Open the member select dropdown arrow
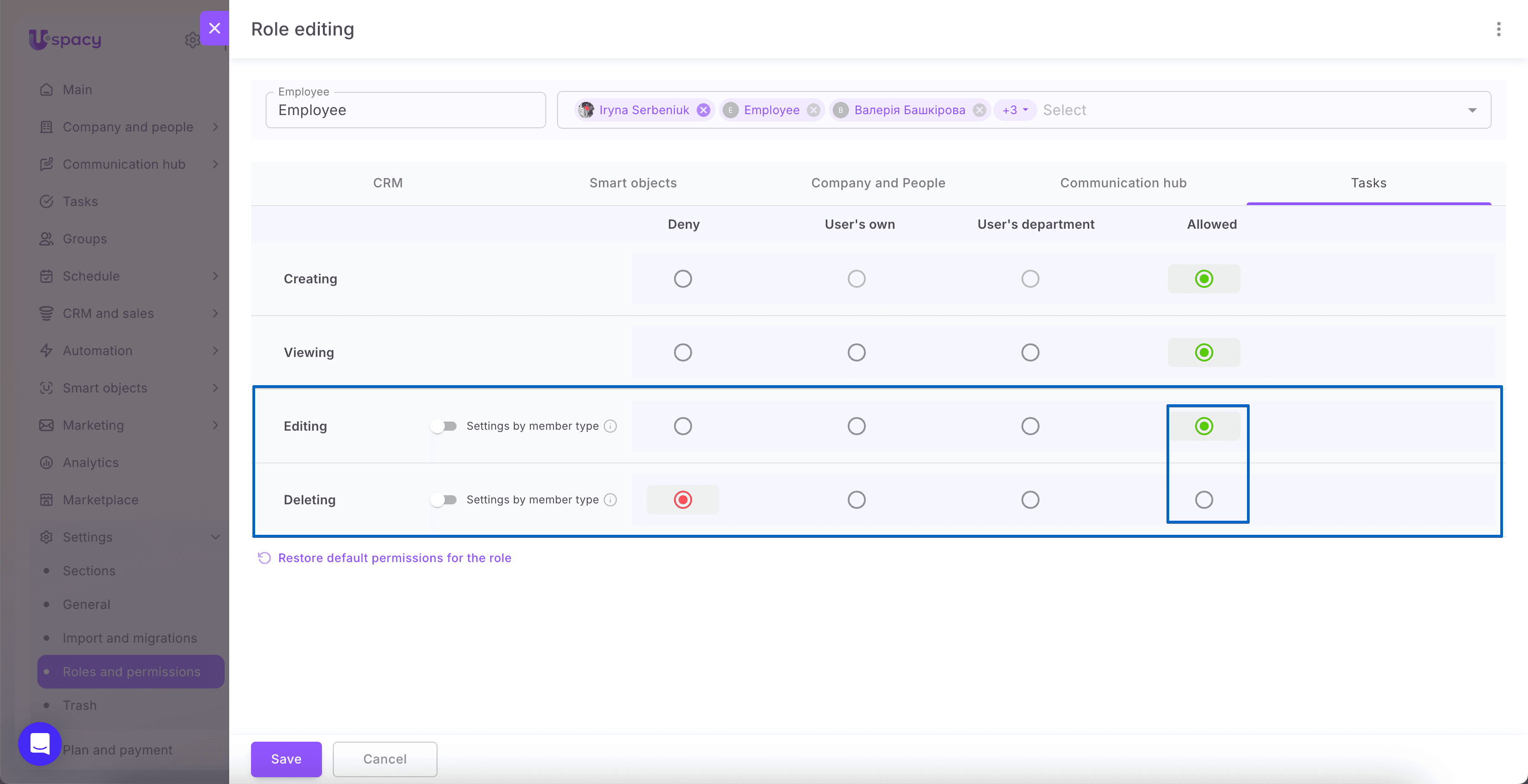Viewport: 1528px width, 784px height. pyautogui.click(x=1472, y=111)
